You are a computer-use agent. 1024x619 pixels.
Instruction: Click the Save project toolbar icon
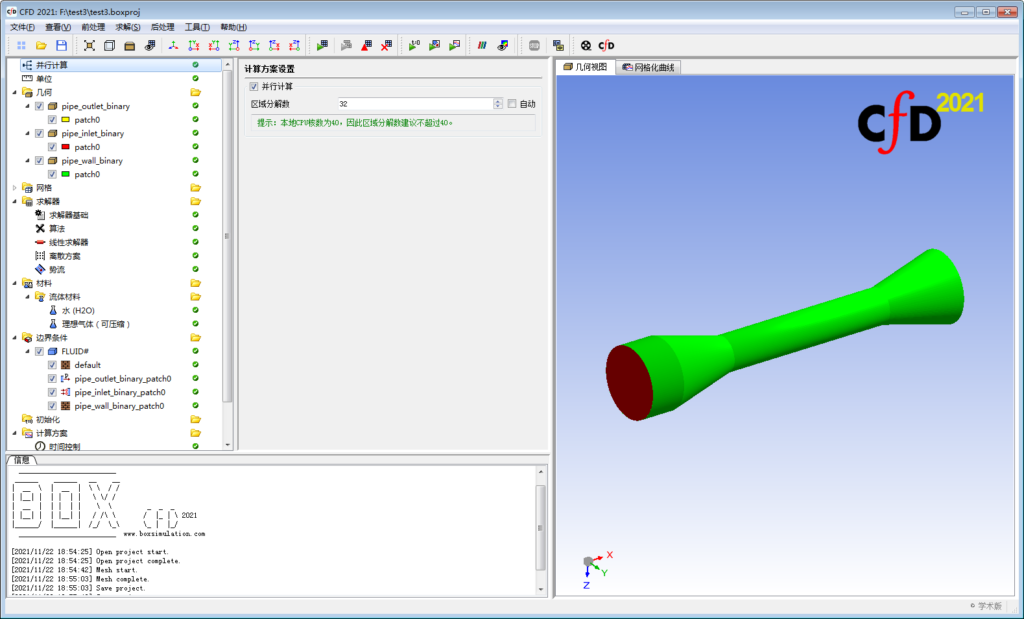pyautogui.click(x=61, y=46)
